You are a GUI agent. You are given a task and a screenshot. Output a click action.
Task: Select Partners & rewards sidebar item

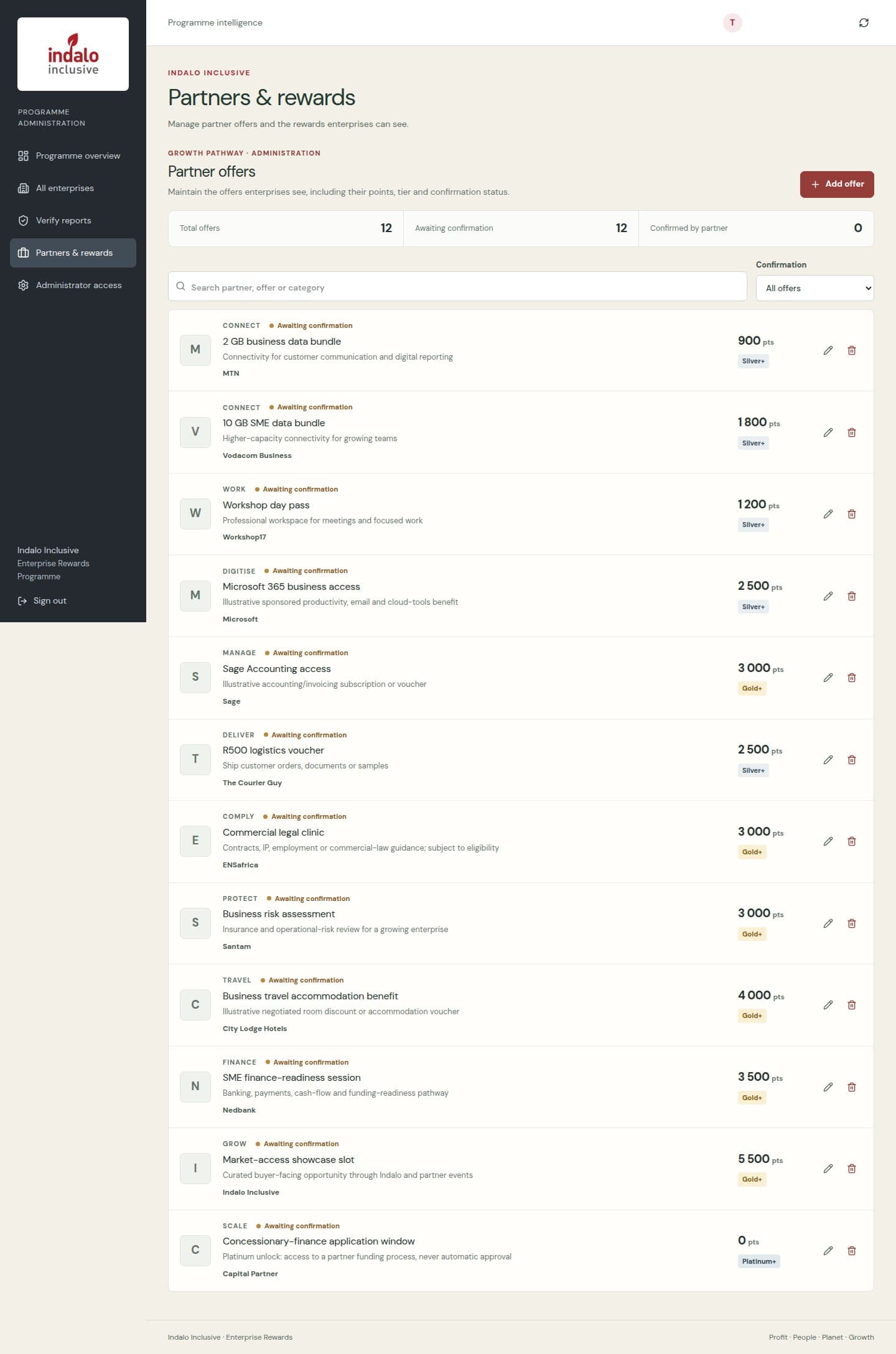(x=73, y=253)
